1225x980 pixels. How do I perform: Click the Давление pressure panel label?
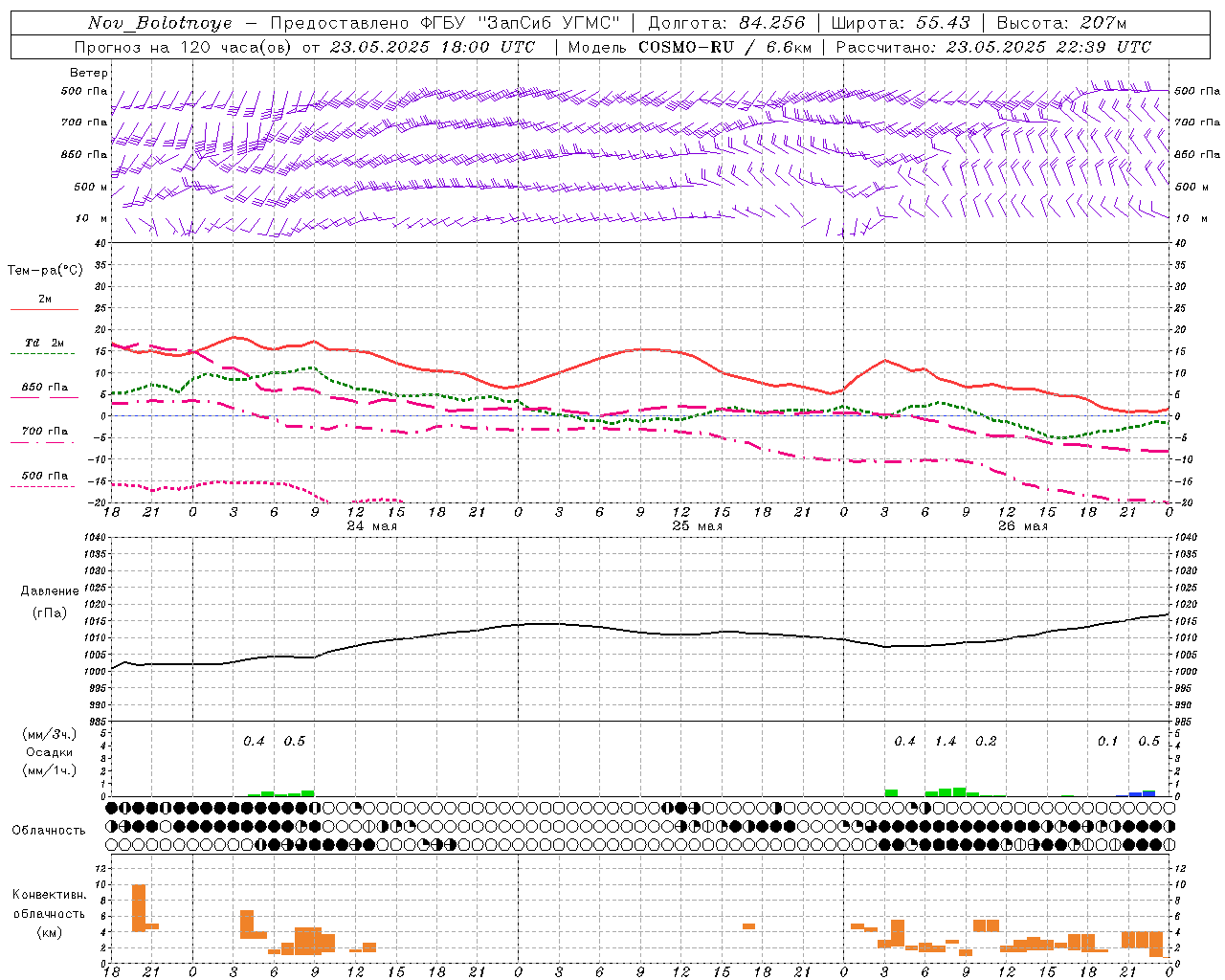click(50, 591)
